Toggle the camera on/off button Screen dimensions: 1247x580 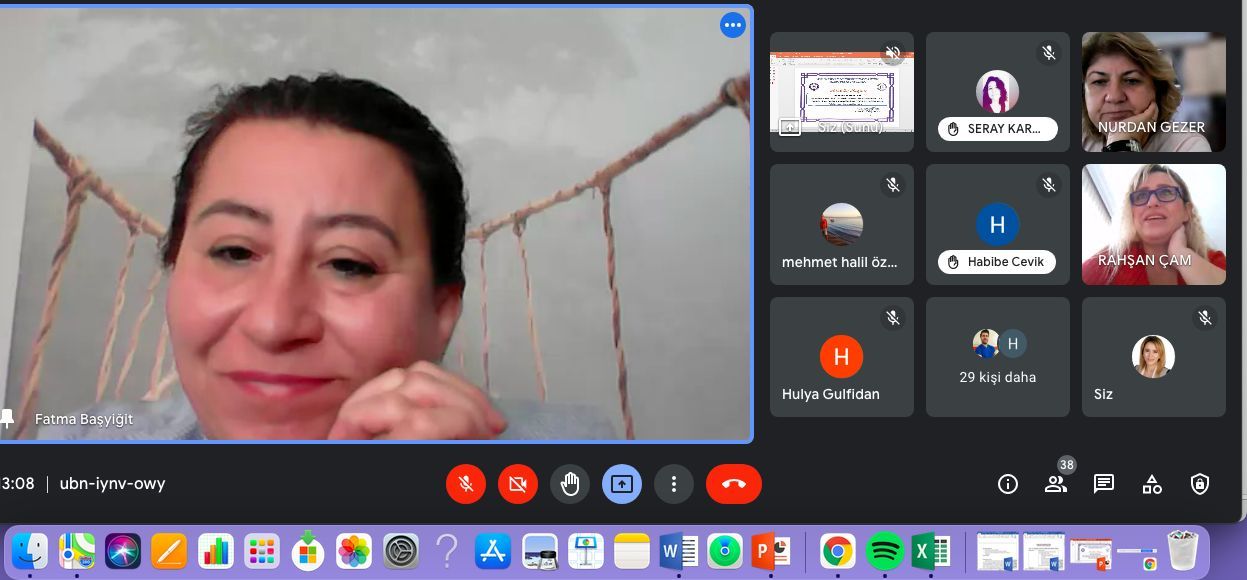click(x=517, y=484)
